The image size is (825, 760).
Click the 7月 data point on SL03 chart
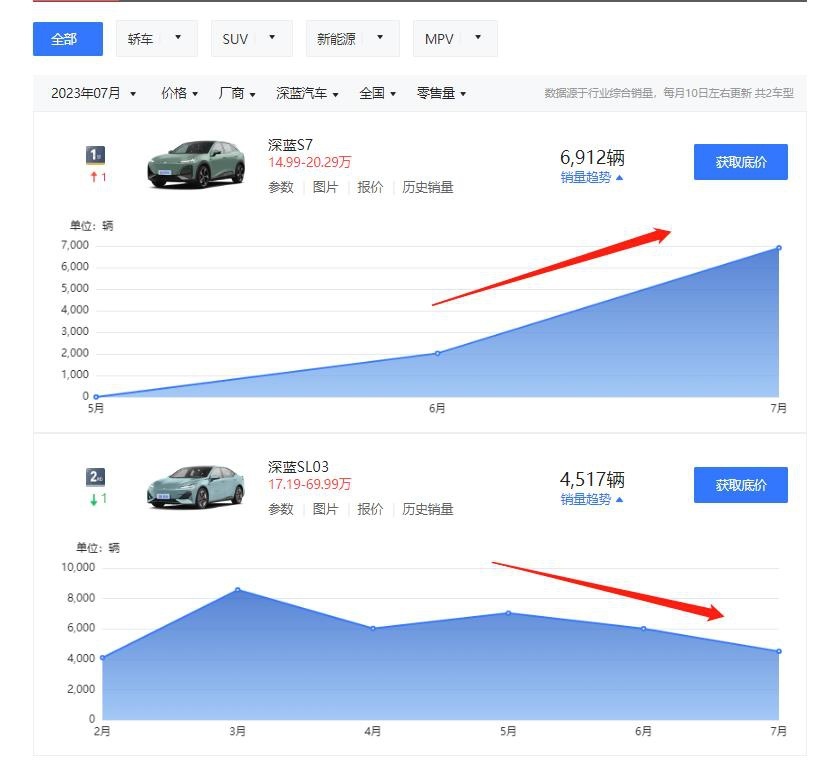pyautogui.click(x=779, y=651)
